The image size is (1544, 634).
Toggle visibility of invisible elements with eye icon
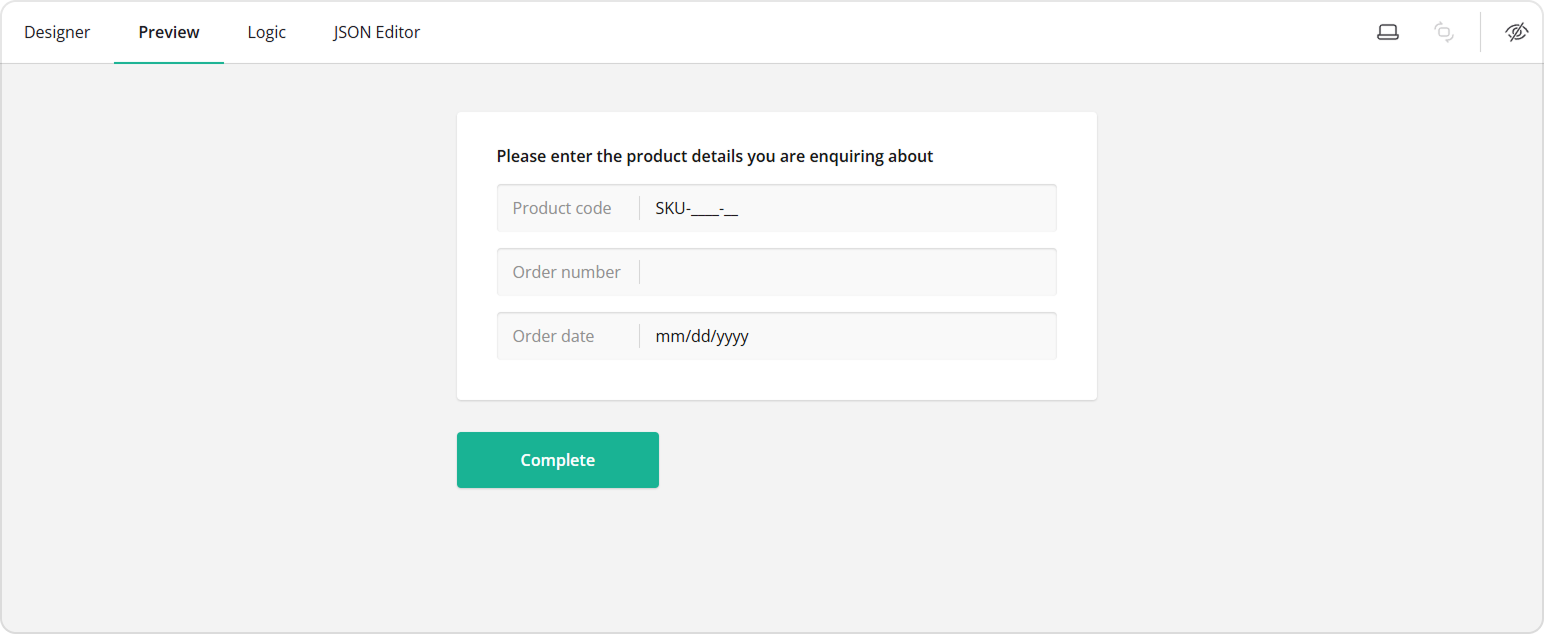(1515, 31)
